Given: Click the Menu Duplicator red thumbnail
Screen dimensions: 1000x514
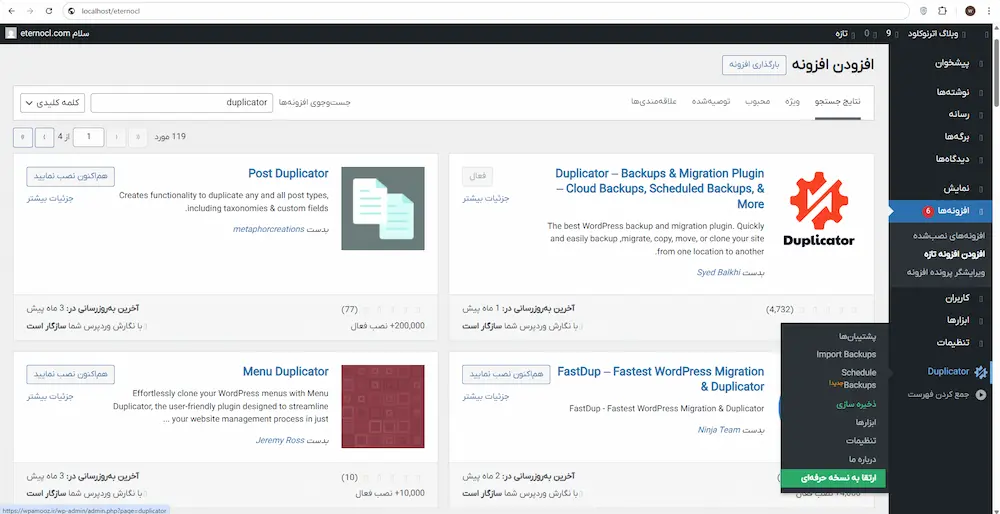Looking at the screenshot, I should click(x=383, y=406).
